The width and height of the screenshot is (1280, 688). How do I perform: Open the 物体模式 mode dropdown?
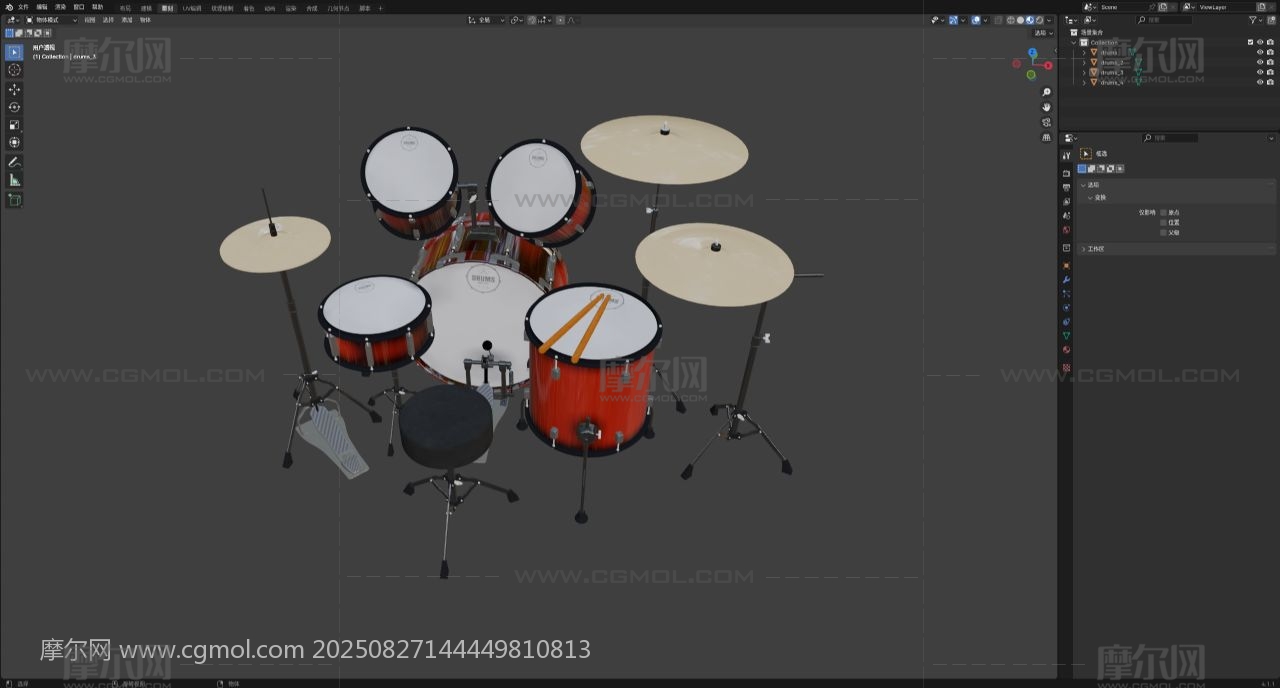(50, 20)
